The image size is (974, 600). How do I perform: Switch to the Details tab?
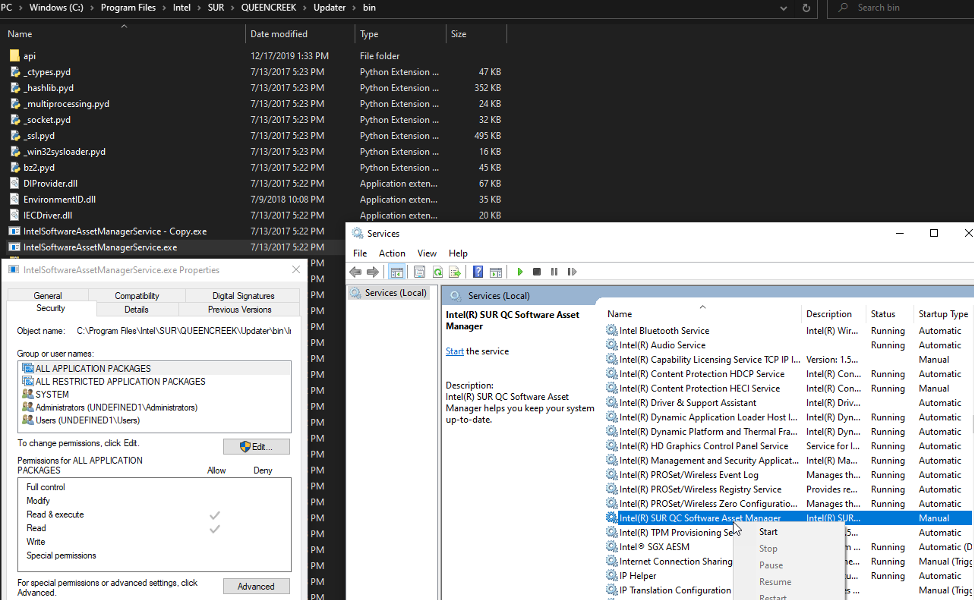pyautogui.click(x=136, y=309)
